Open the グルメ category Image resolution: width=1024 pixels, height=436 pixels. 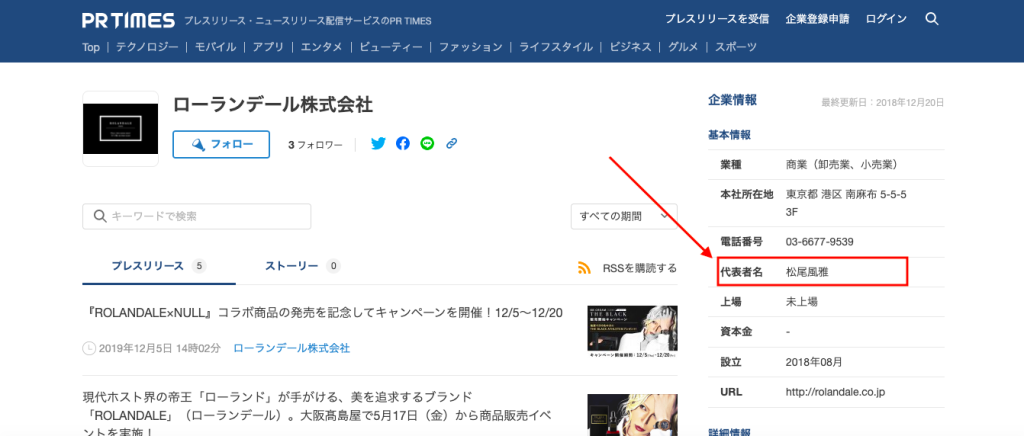[683, 47]
